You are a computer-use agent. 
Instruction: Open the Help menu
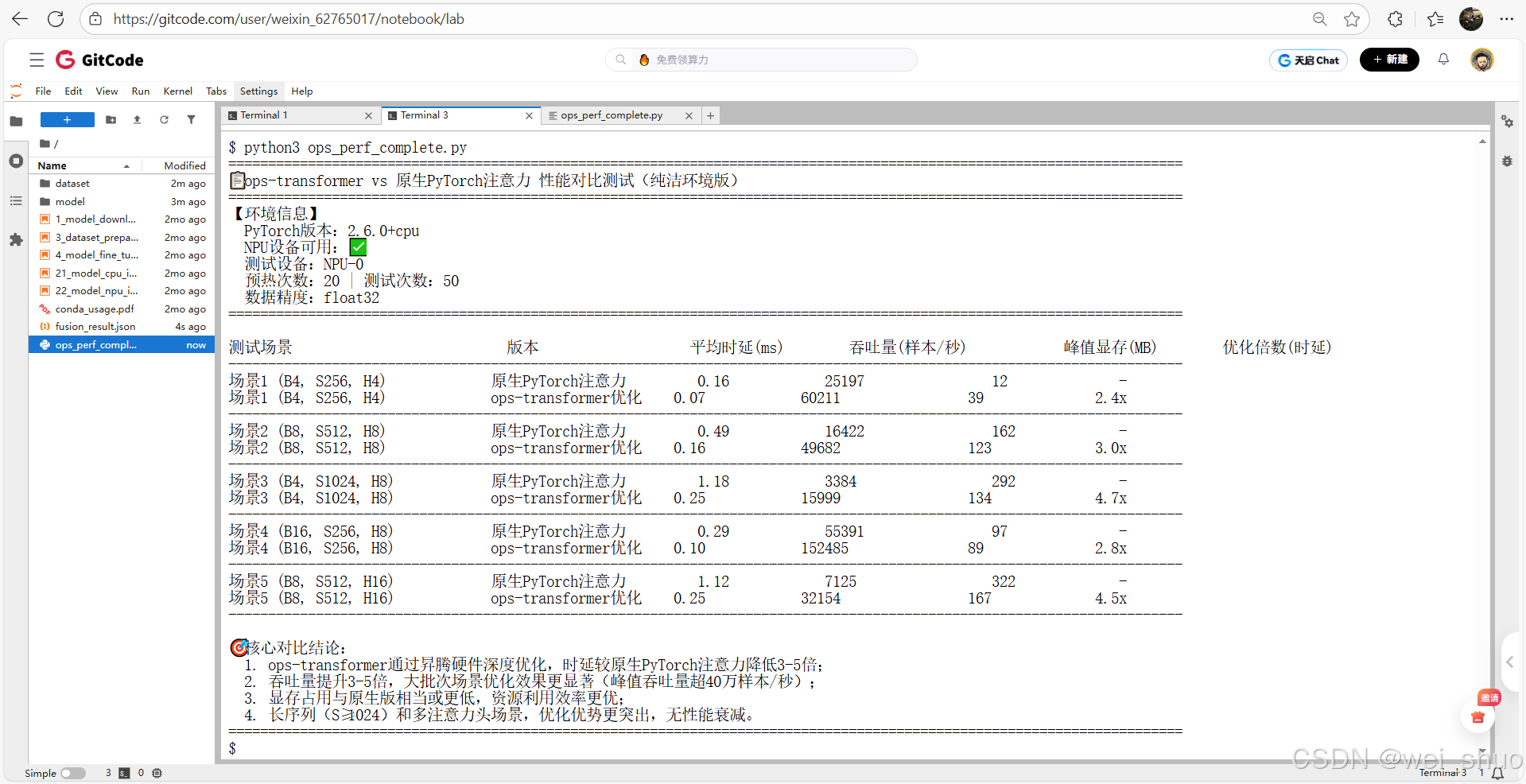click(302, 91)
